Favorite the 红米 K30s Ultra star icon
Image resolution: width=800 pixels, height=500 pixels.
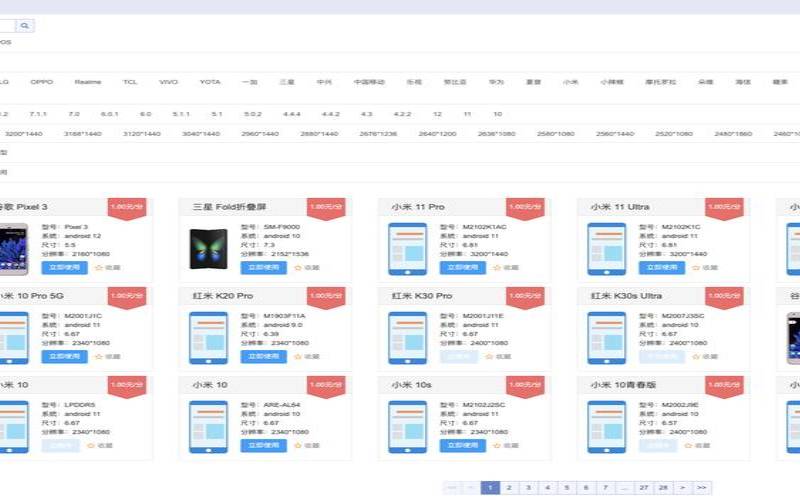coord(696,357)
